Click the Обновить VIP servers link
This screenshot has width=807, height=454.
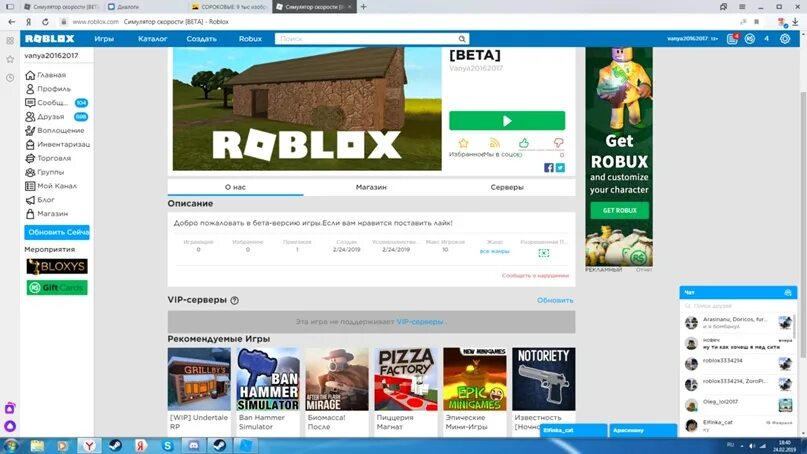(x=555, y=301)
